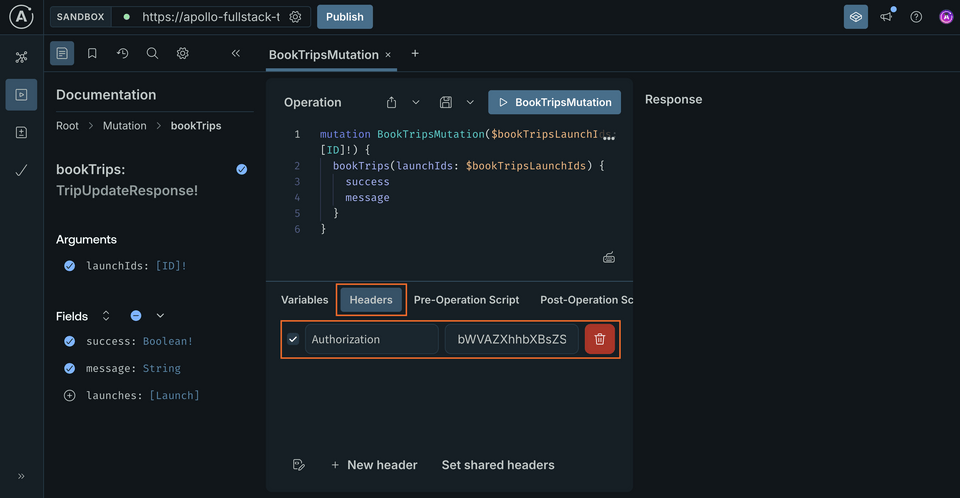Image resolution: width=960 pixels, height=498 pixels.
Task: Open the help question mark icon
Action: [916, 17]
